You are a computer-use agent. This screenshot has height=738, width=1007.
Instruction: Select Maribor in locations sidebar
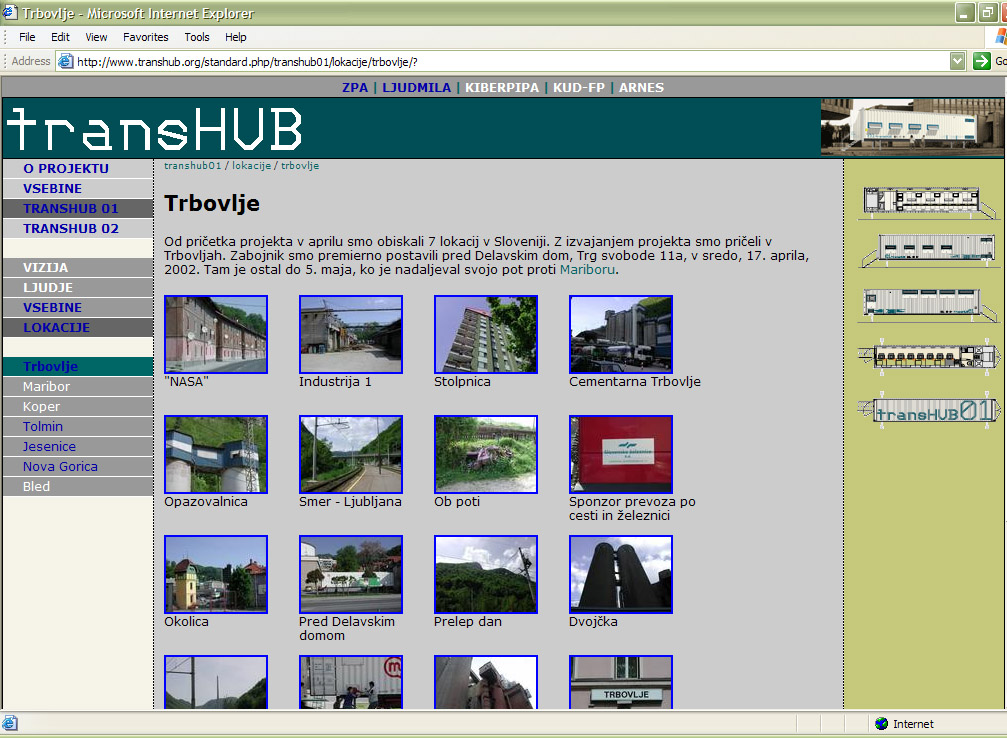[47, 386]
